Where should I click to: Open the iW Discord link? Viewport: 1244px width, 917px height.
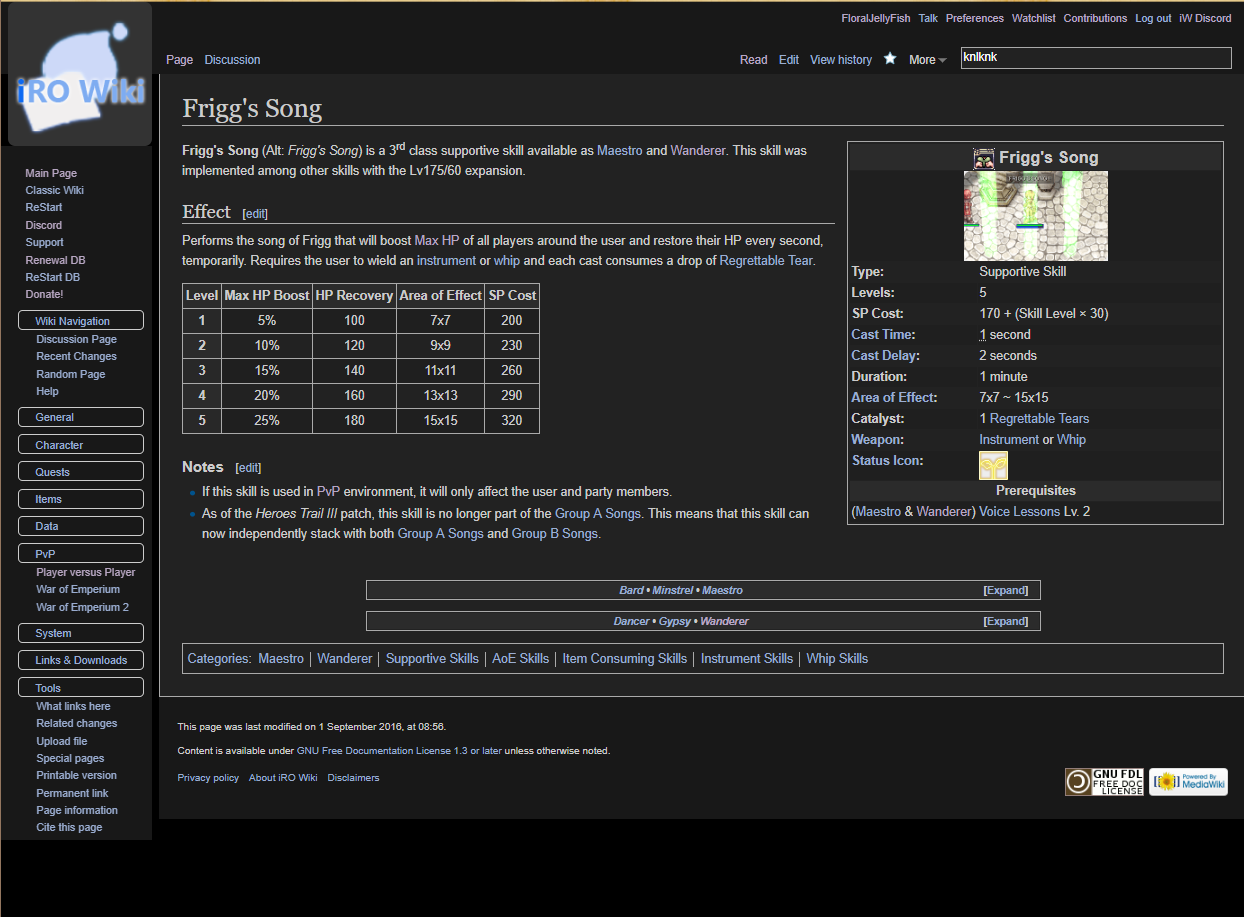coord(1206,18)
